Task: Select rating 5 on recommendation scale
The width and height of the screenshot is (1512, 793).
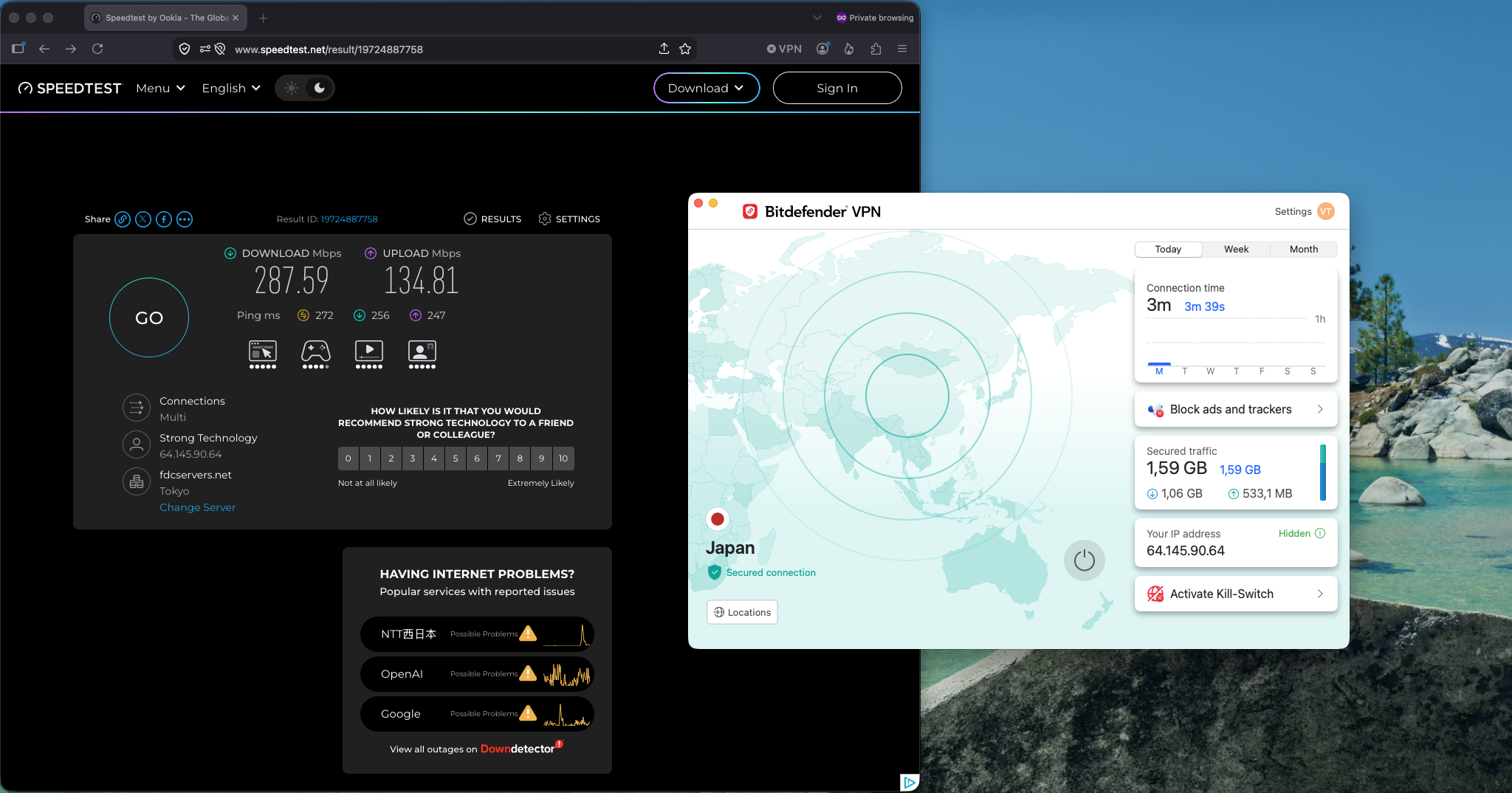Action: pyautogui.click(x=456, y=459)
